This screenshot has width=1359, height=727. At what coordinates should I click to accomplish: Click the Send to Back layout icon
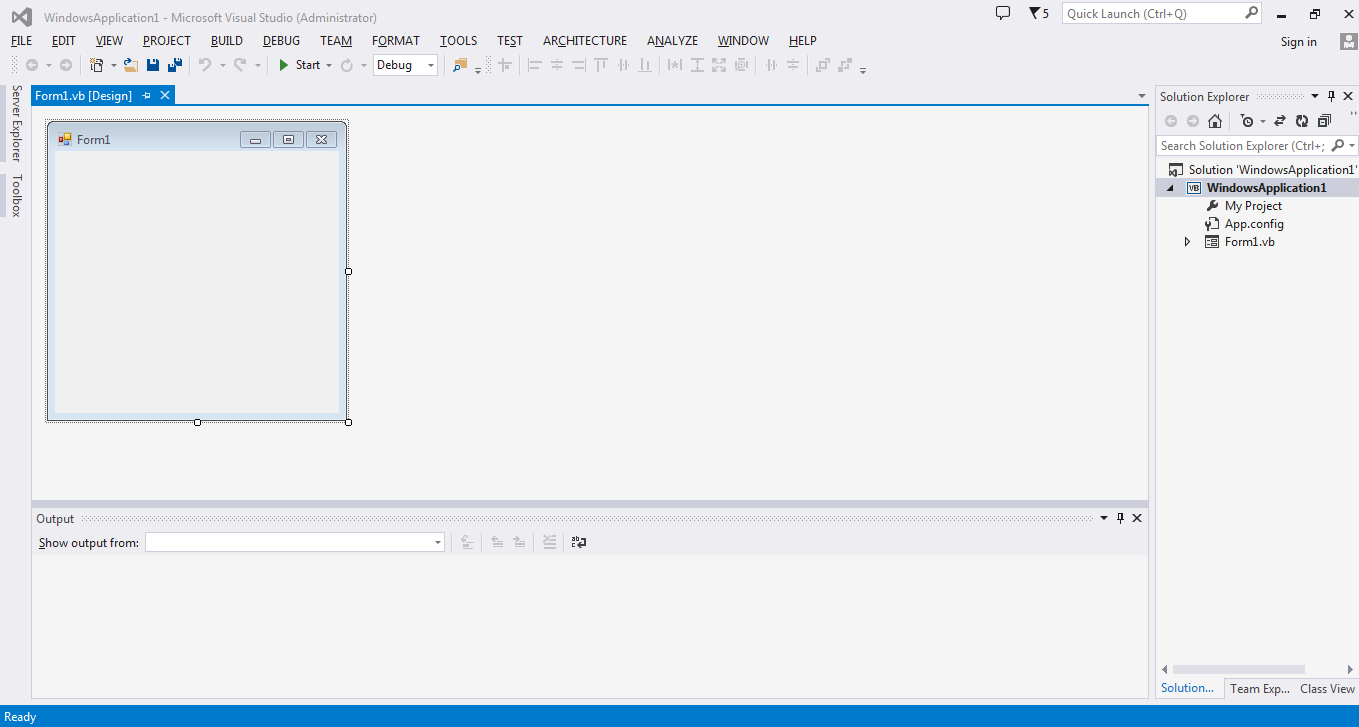[845, 65]
